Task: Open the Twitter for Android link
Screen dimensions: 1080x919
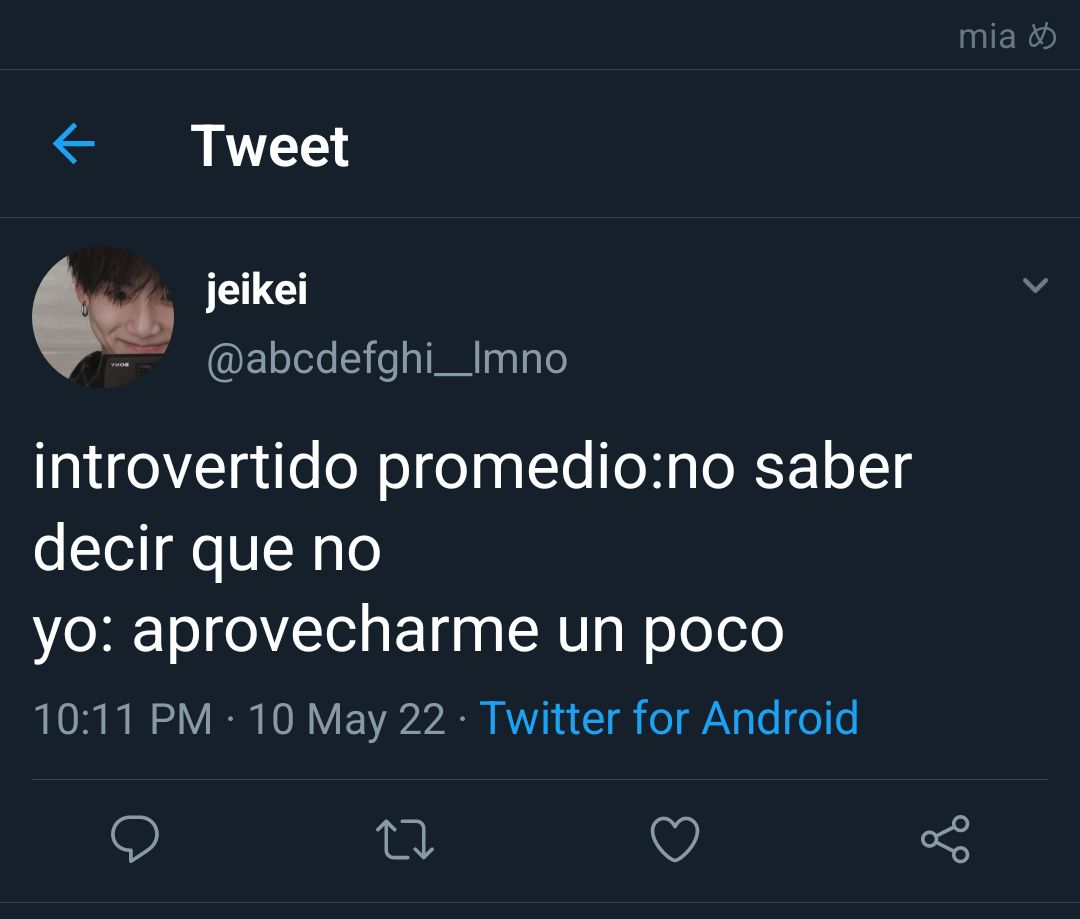Action: [669, 719]
